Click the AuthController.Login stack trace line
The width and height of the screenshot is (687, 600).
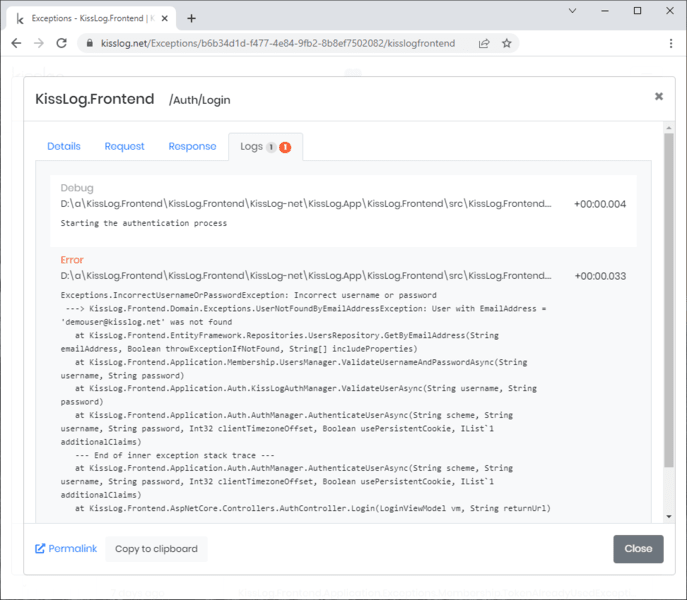coord(313,508)
